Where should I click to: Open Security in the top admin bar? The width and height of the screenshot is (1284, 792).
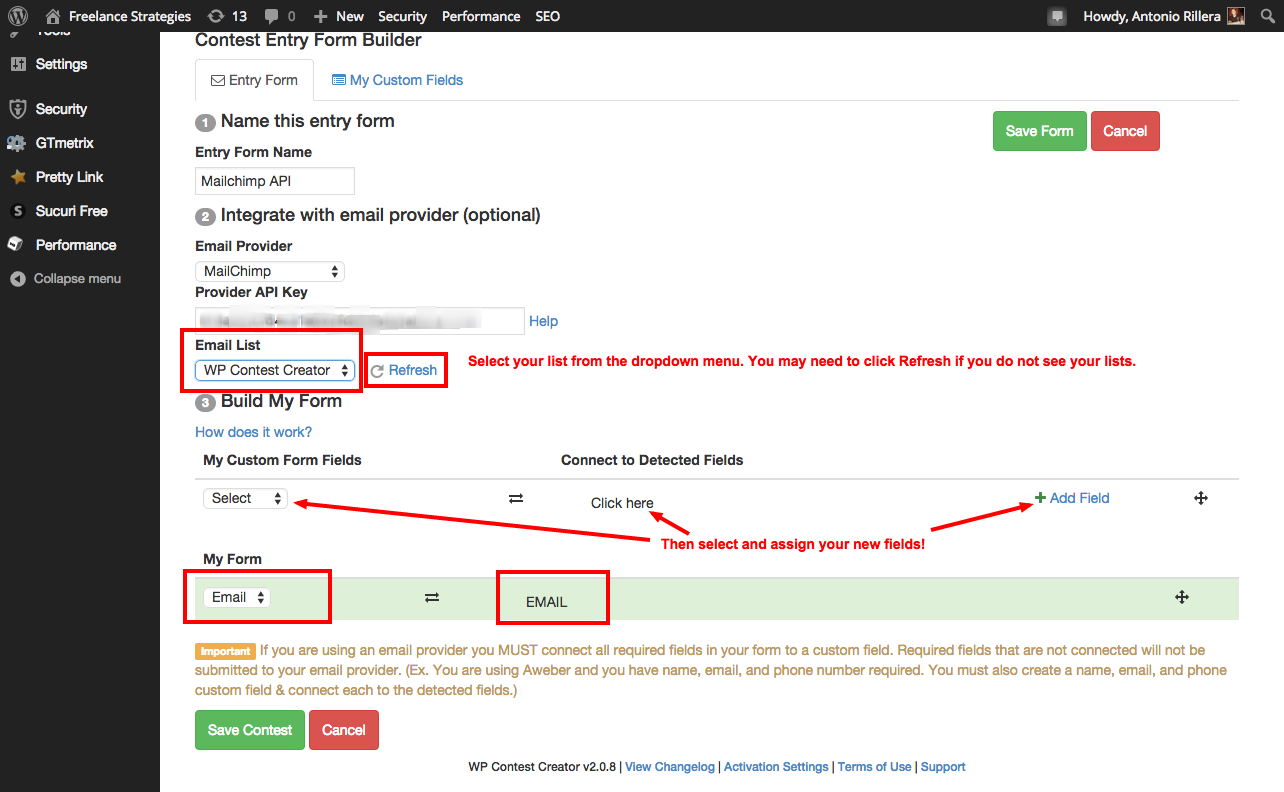(x=402, y=16)
